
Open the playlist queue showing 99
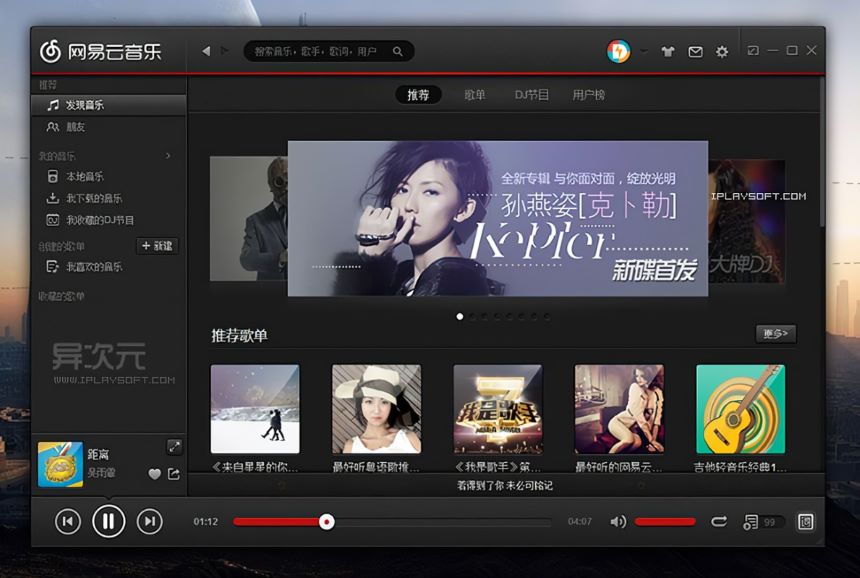click(761, 522)
